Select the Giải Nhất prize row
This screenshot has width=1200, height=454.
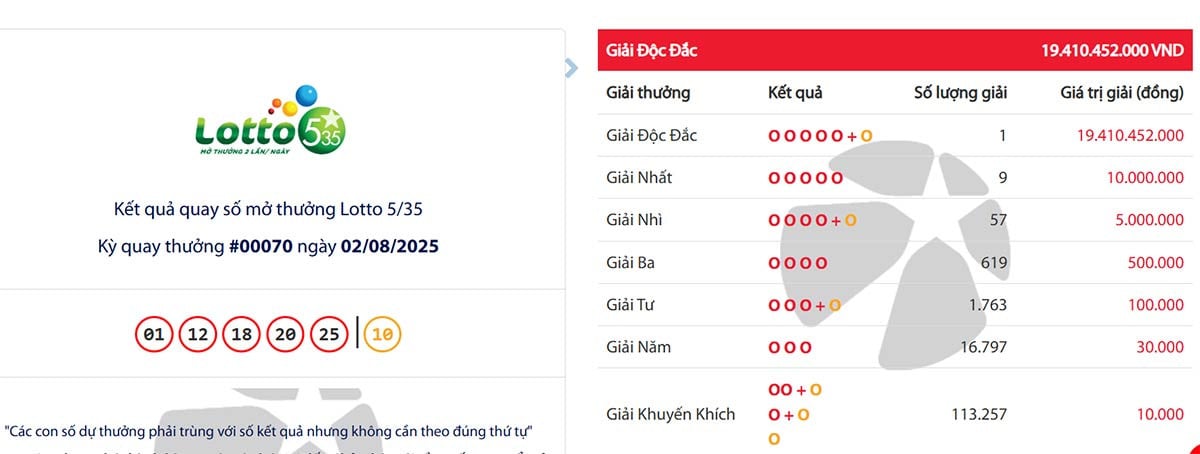click(638, 178)
